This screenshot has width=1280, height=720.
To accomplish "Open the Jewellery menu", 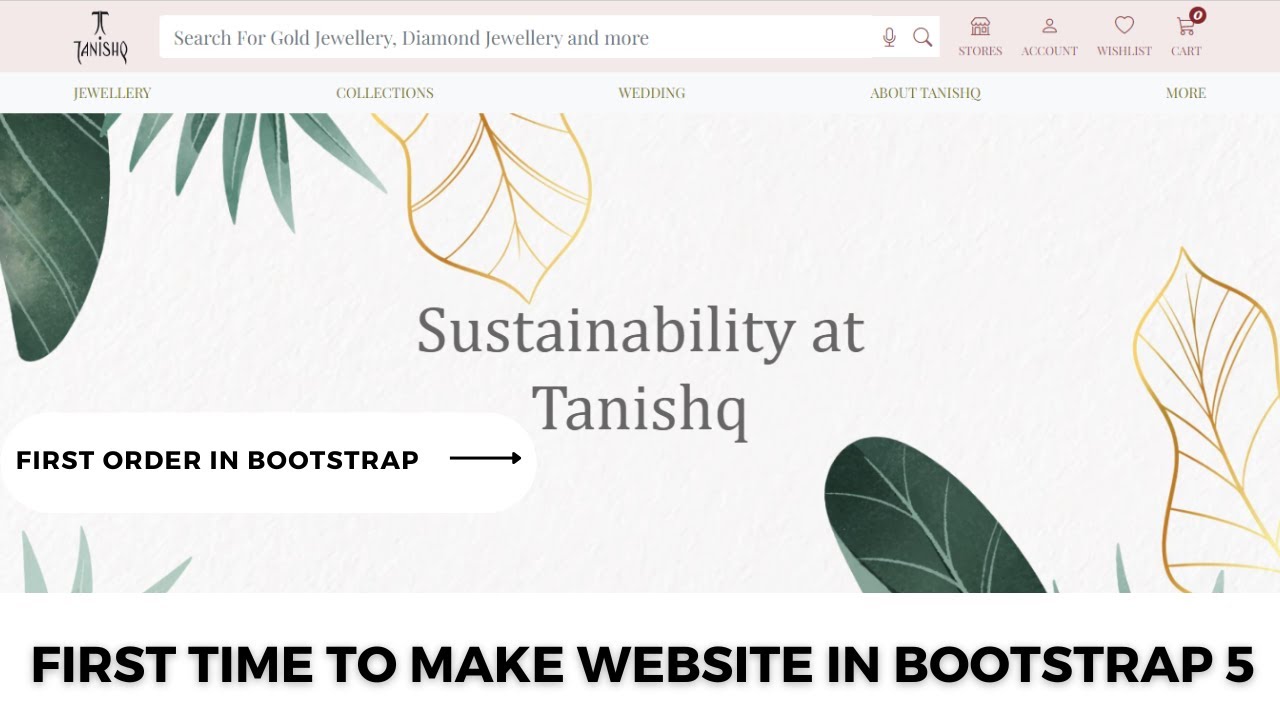I will (112, 93).
